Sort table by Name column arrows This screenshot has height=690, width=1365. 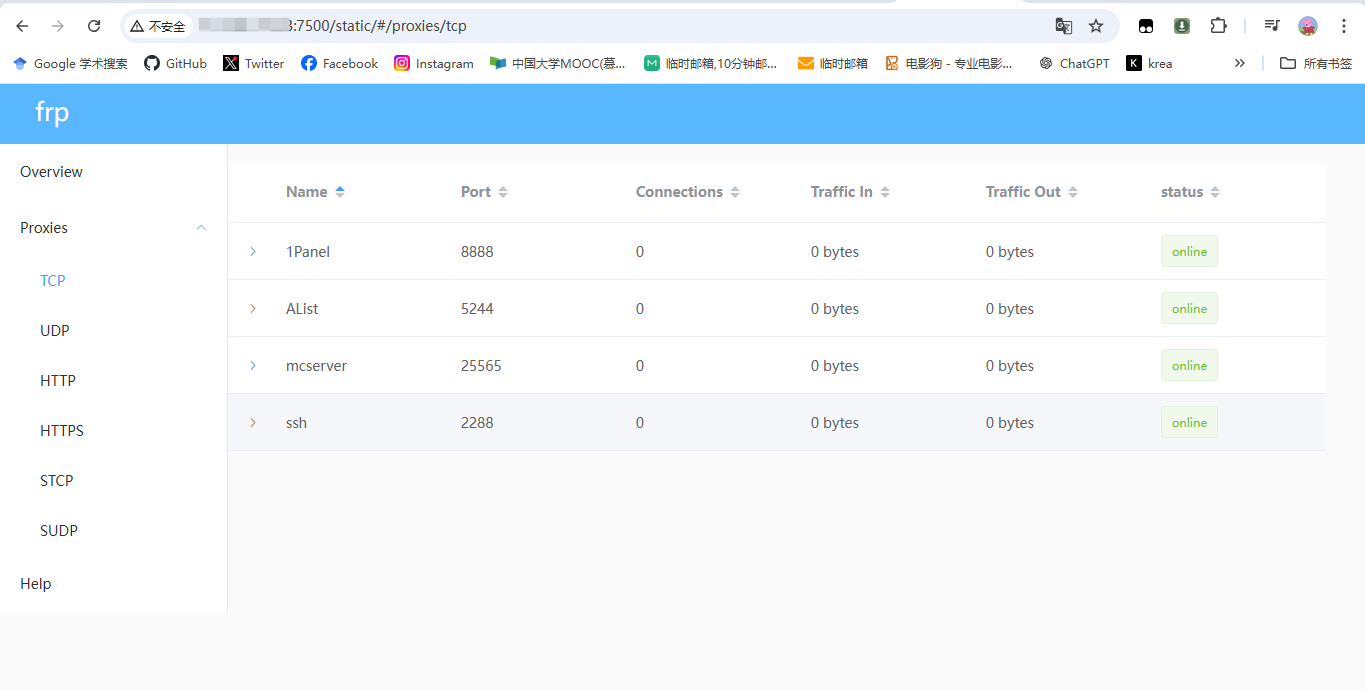tap(340, 192)
